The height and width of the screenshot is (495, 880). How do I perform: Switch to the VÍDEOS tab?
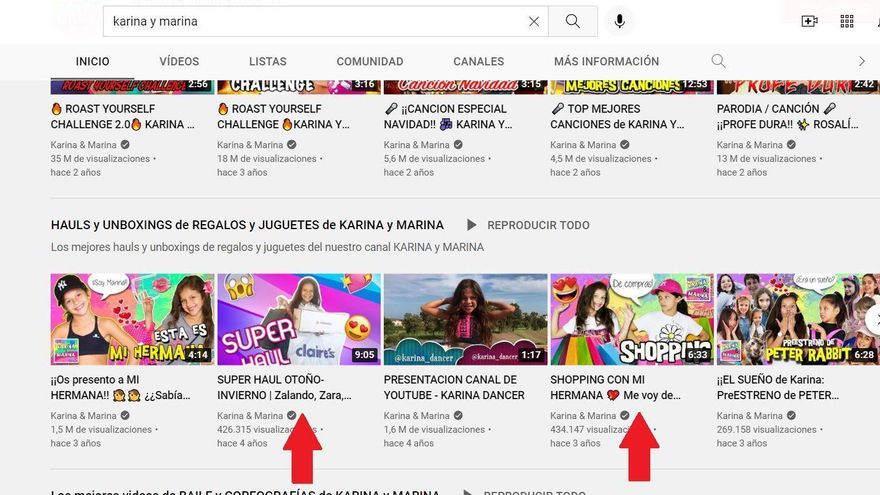179,61
